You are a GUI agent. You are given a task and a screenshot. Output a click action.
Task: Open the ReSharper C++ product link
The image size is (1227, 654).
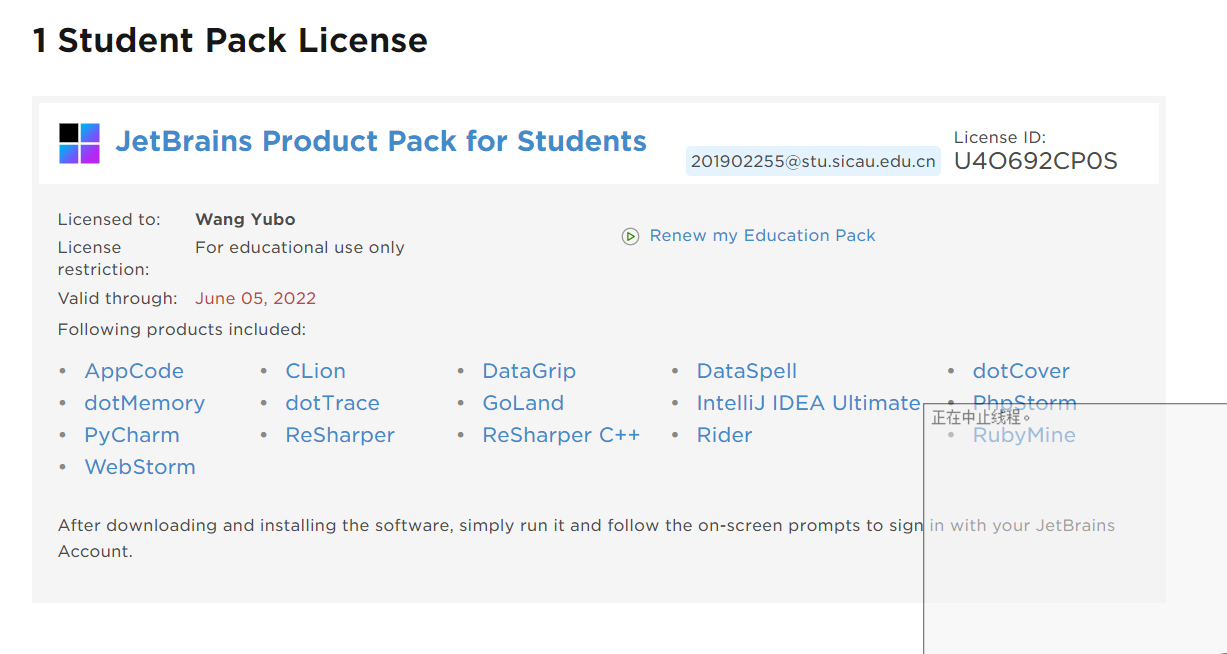[561, 435]
